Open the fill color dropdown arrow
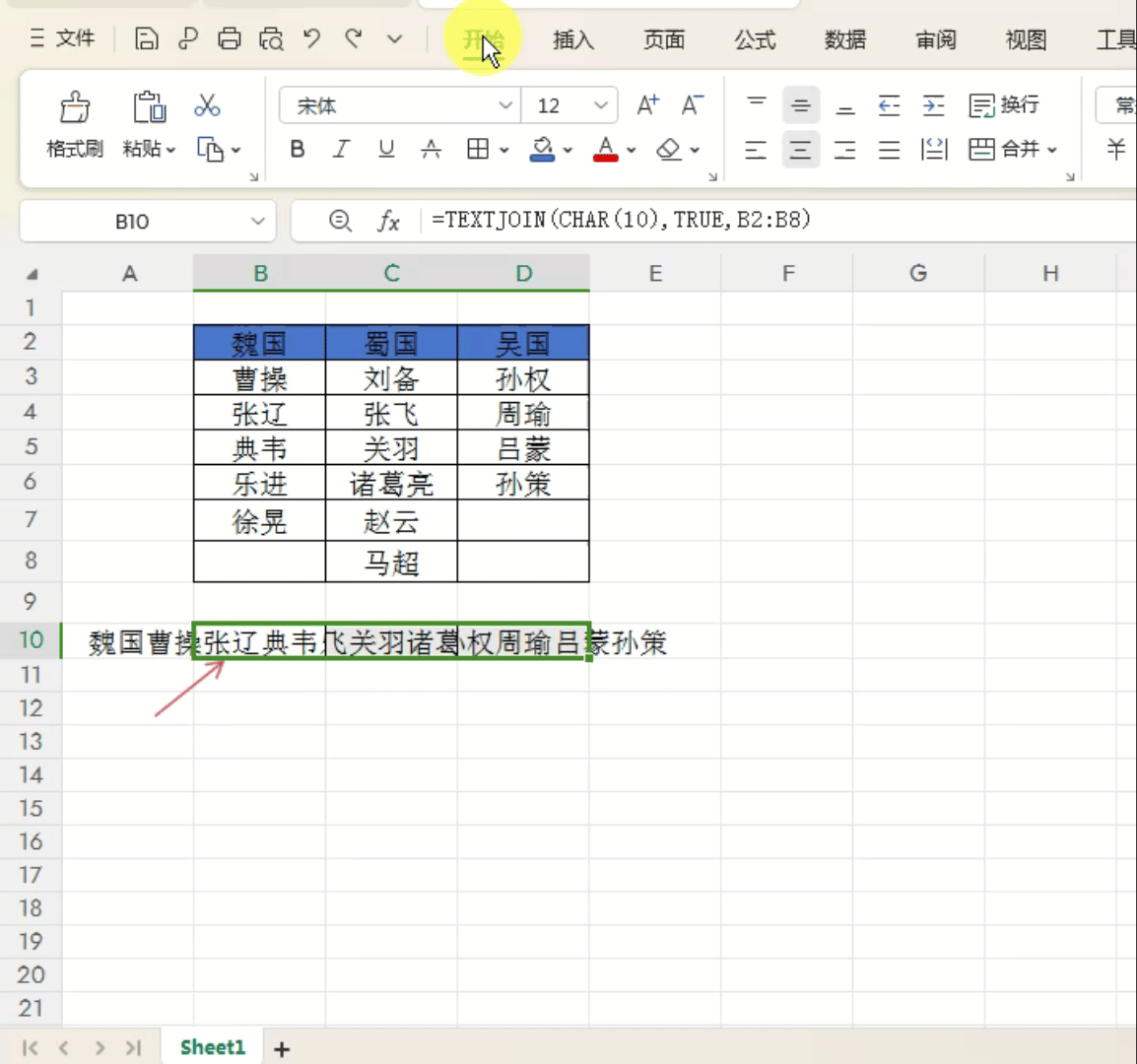This screenshot has width=1137, height=1064. (x=568, y=150)
